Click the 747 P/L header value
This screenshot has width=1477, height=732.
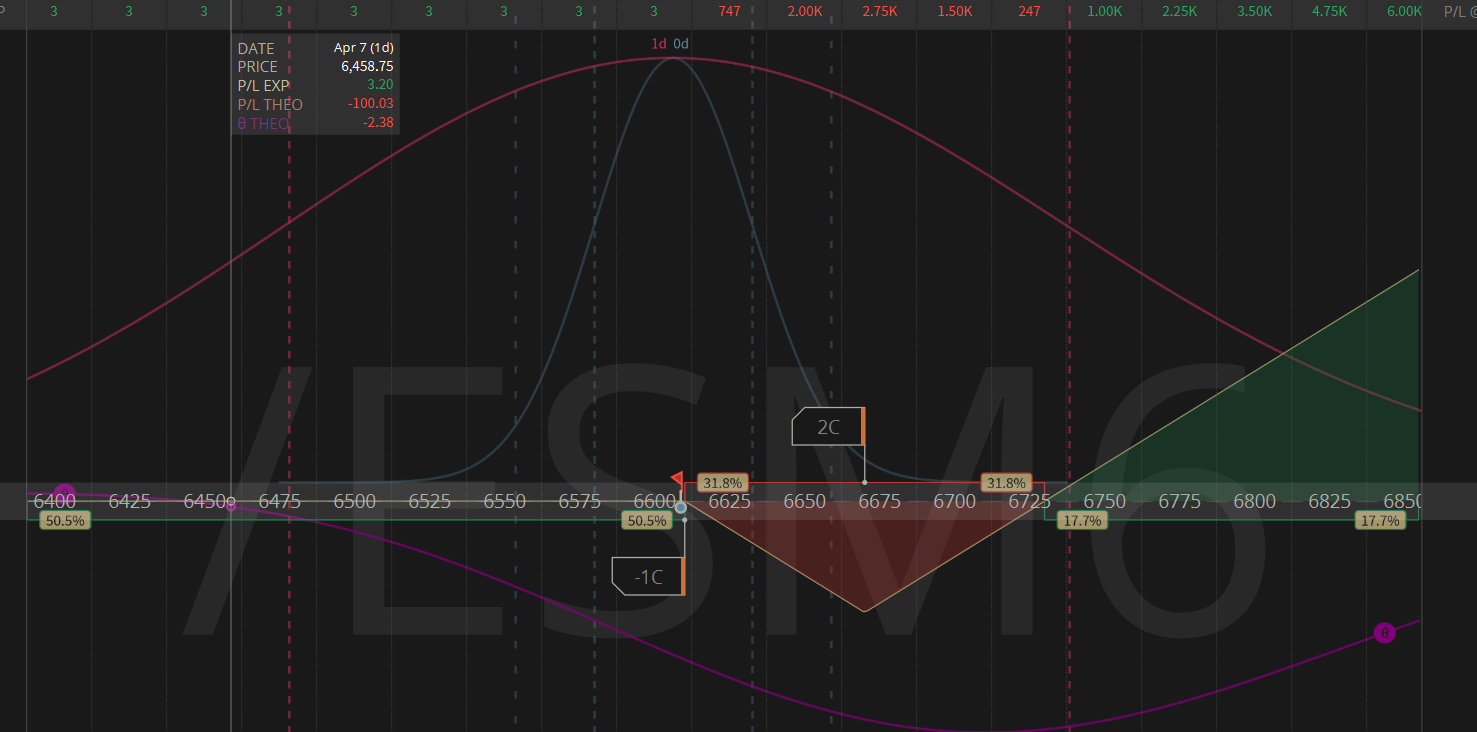[x=730, y=11]
